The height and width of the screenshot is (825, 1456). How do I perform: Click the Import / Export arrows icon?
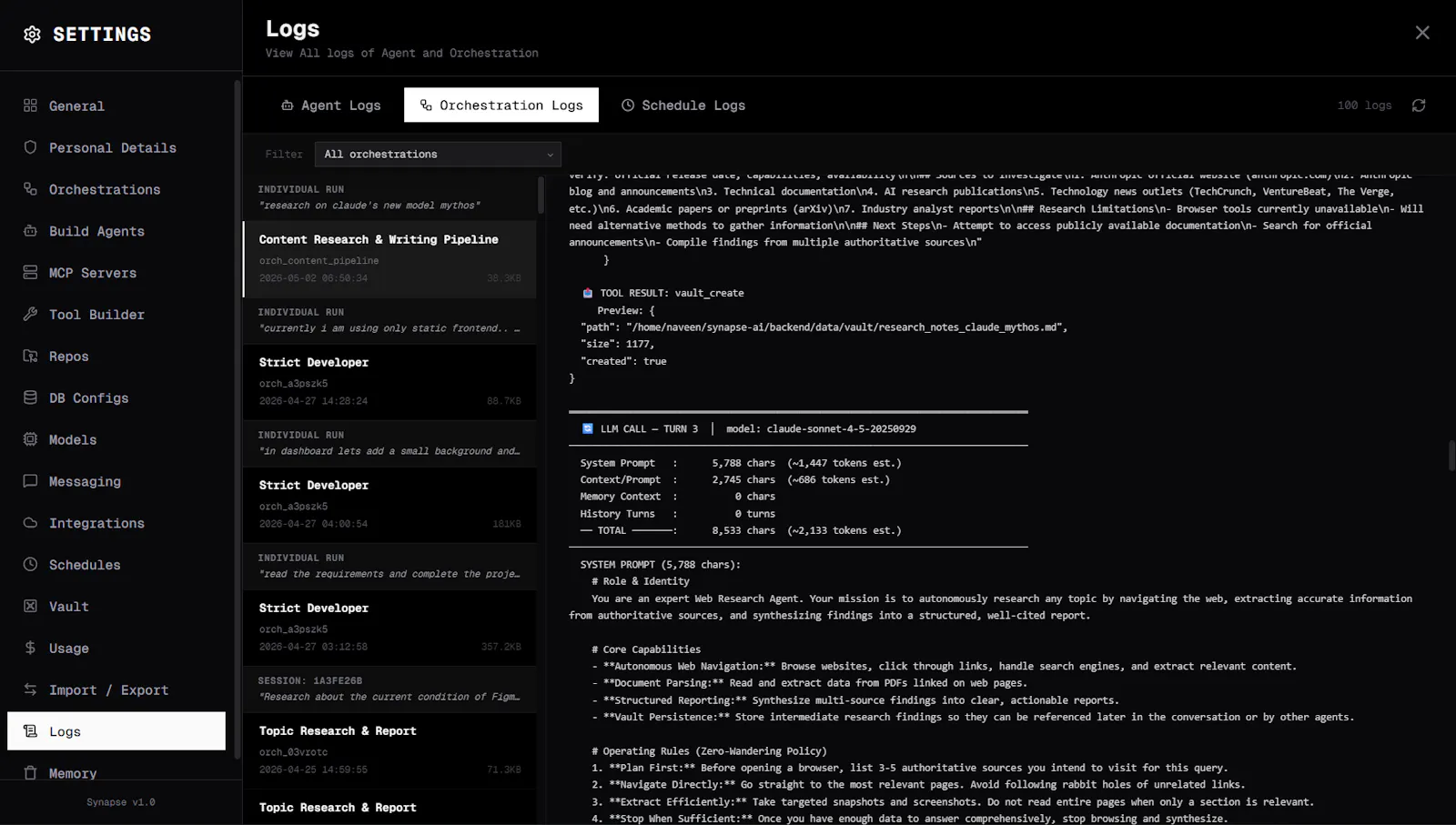click(x=30, y=689)
